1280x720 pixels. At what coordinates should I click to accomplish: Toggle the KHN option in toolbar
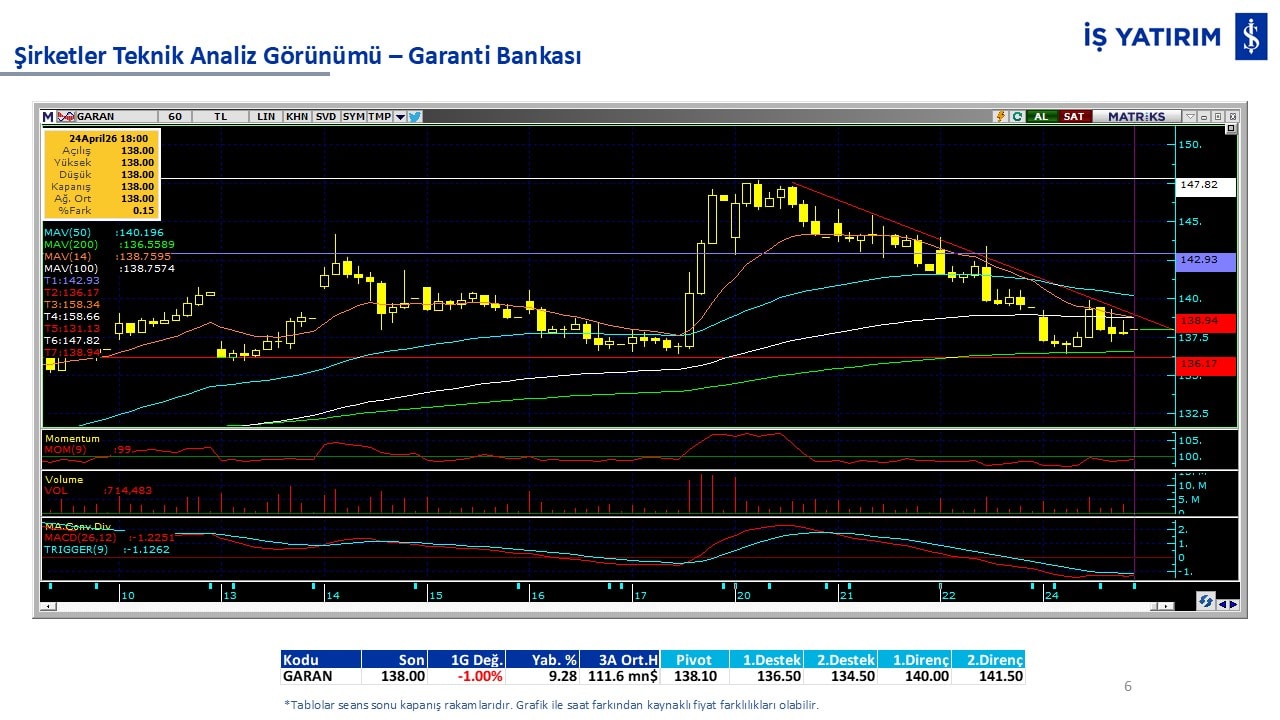pyautogui.click(x=297, y=116)
